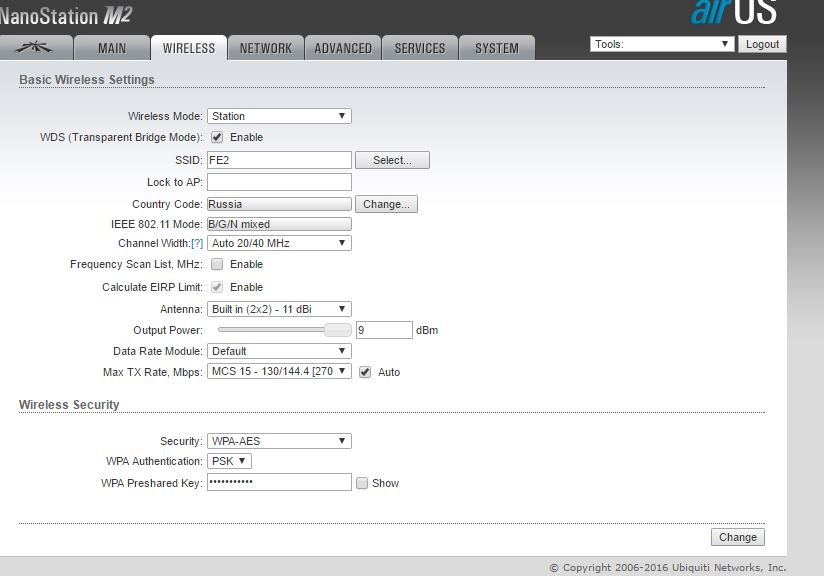Open the Channel Width help [?] link
Image resolution: width=824 pixels, height=576 pixels.
197,243
